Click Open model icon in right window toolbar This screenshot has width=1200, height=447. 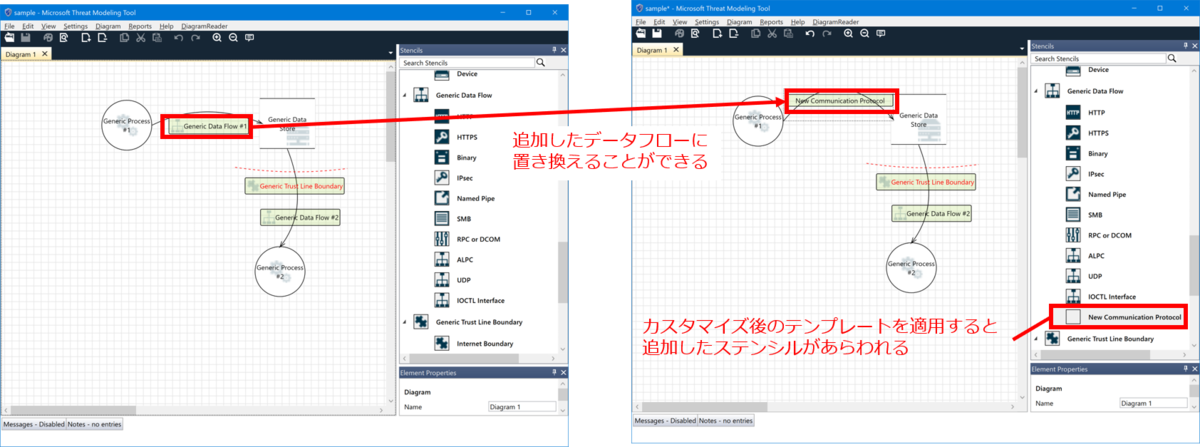click(640, 33)
